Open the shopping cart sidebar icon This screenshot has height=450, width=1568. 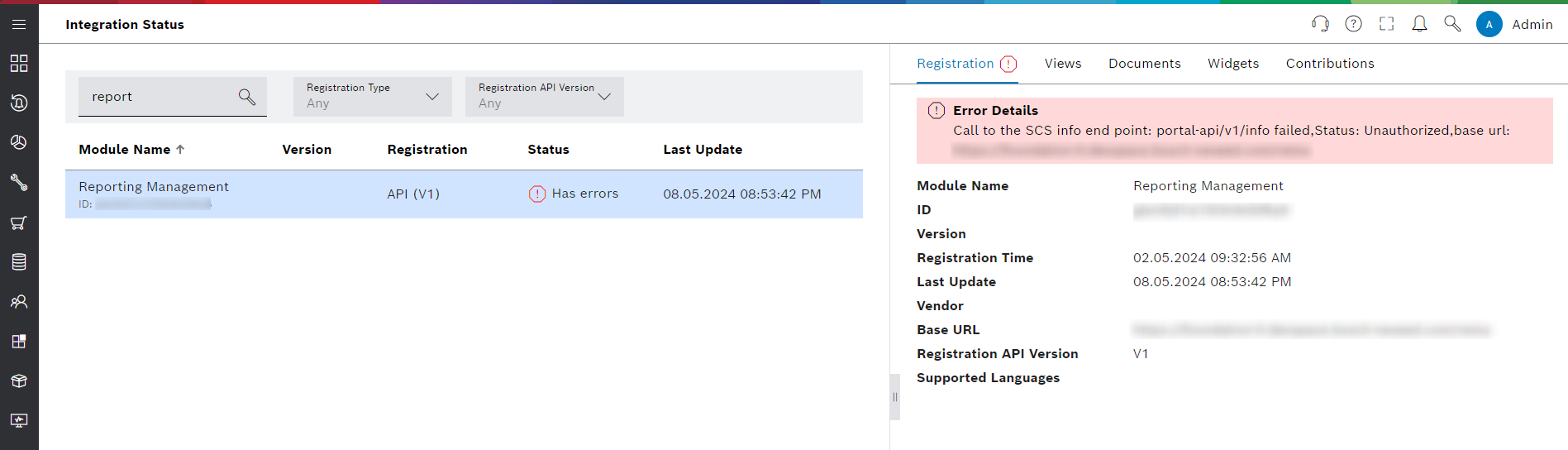19,223
